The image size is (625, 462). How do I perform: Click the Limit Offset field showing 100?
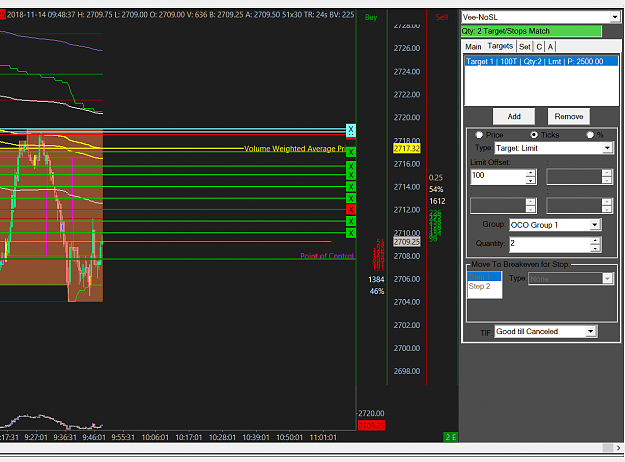tap(498, 177)
